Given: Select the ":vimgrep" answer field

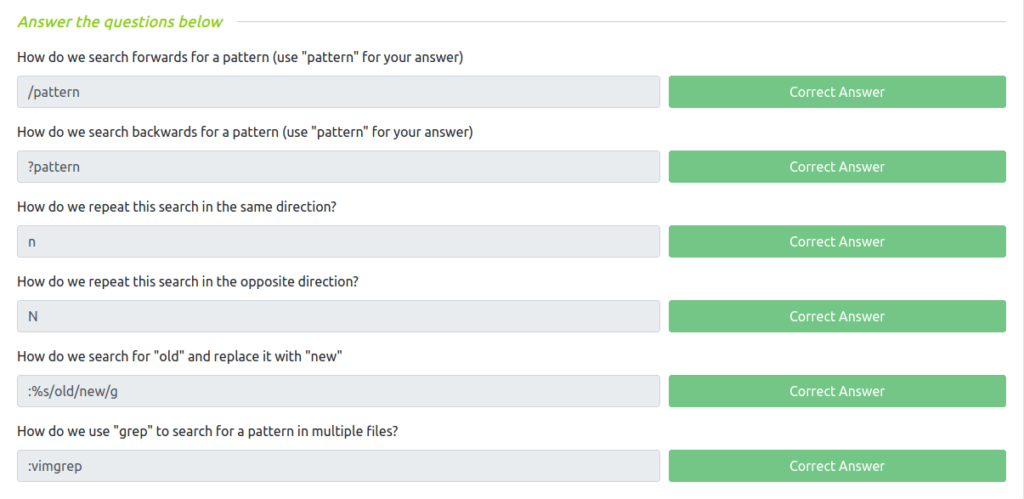Looking at the screenshot, I should 338,466.
